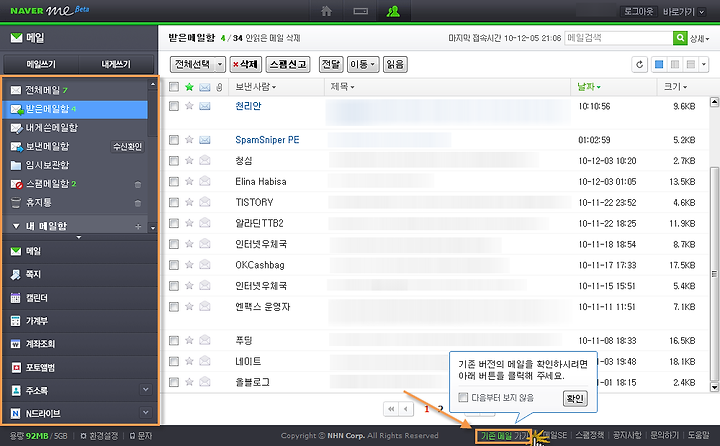Open 가계부 in the sidebar
This screenshot has width=720, height=446.
pyautogui.click(x=80, y=321)
